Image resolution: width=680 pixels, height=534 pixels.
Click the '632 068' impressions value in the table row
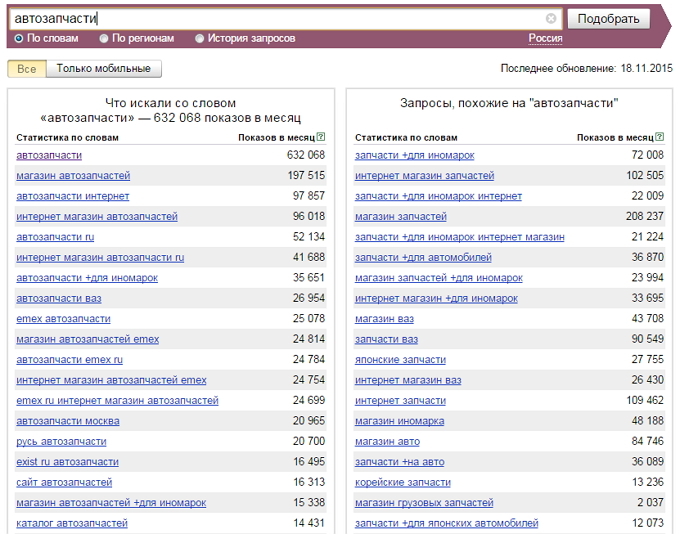point(306,155)
